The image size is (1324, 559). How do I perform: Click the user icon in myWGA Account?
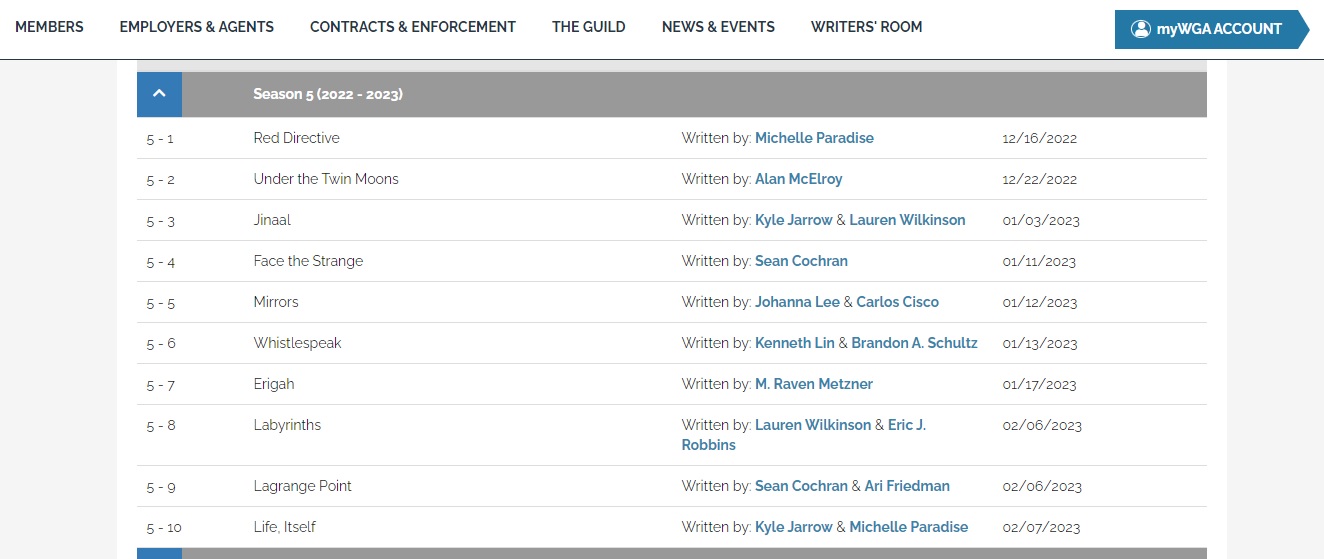(x=1140, y=29)
